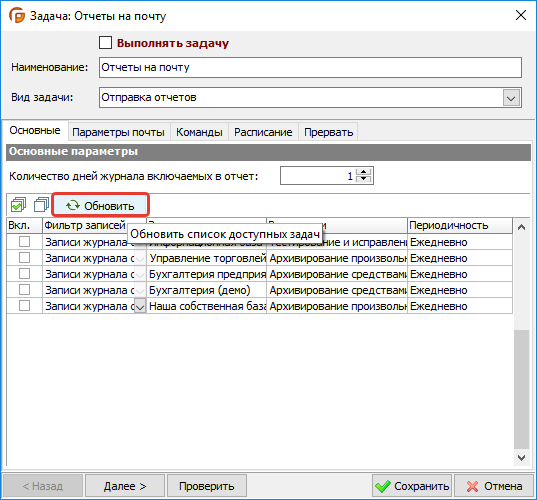Switch to the Основные tab

(35, 130)
